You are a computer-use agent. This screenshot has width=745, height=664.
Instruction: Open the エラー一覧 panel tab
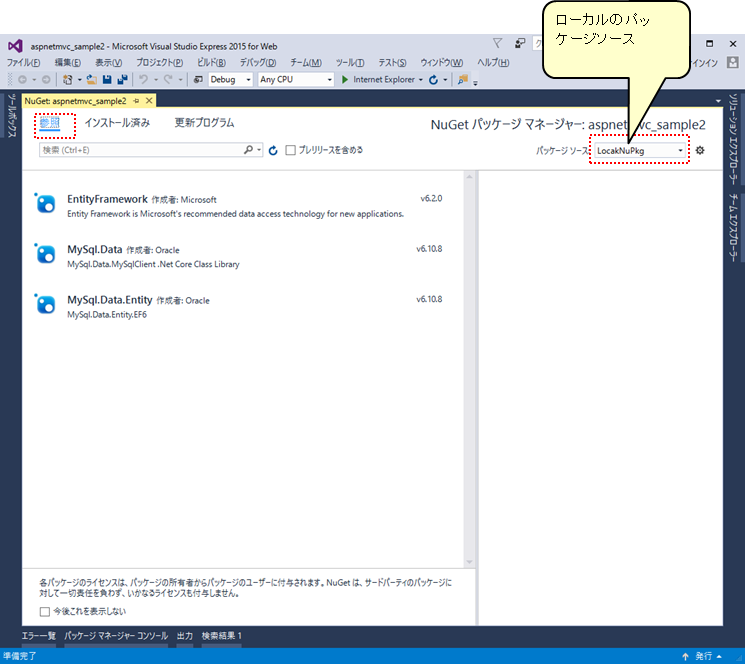point(39,636)
